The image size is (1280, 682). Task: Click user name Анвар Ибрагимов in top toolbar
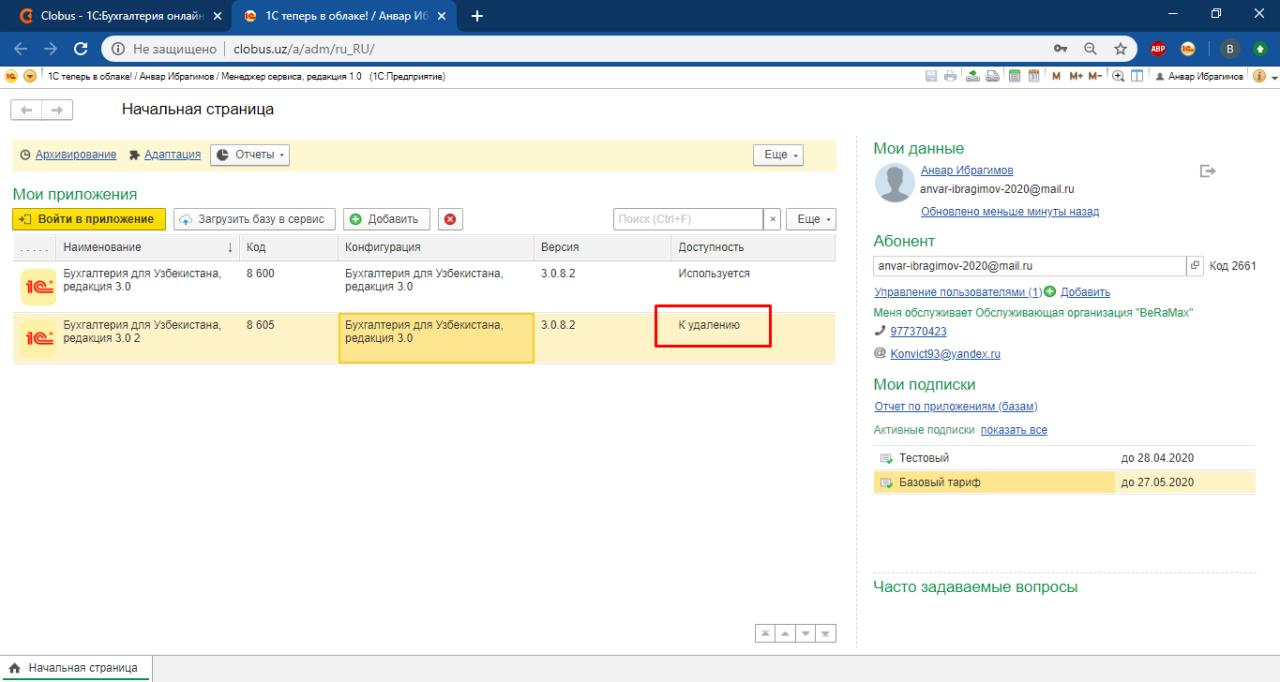[1200, 76]
